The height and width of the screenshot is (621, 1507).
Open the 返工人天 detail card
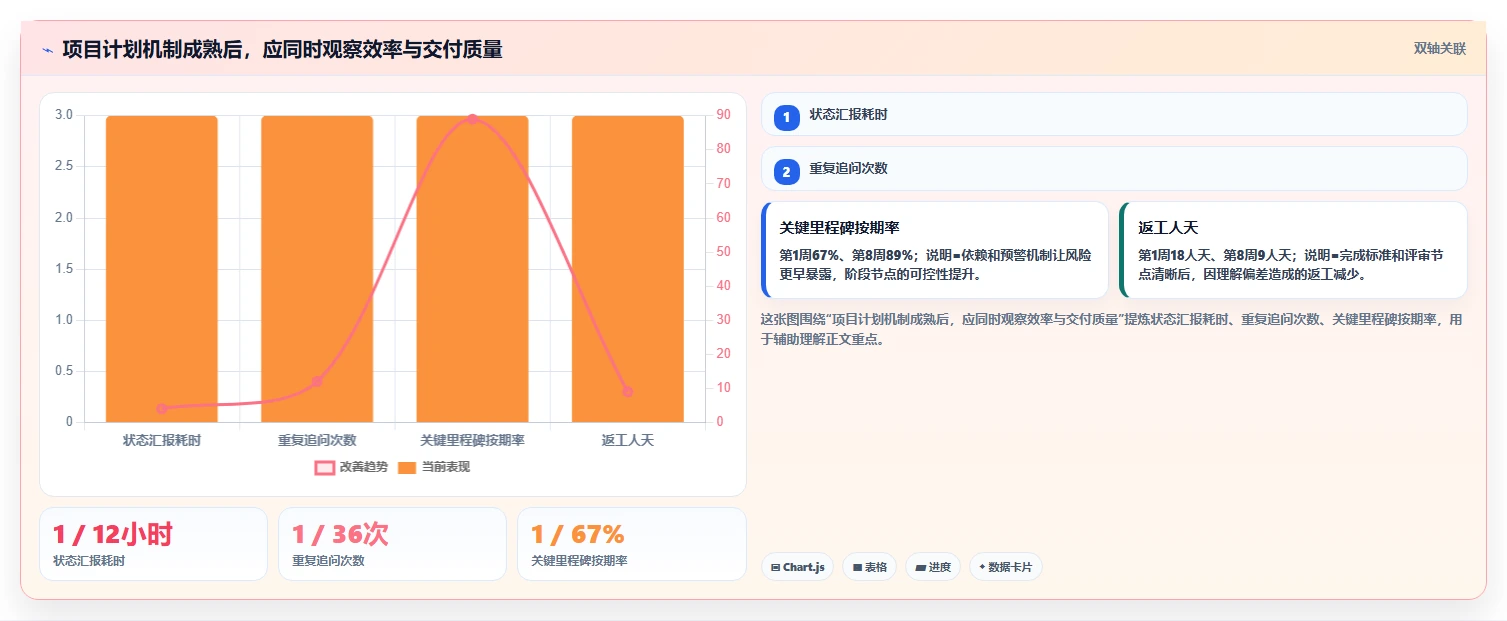pyautogui.click(x=1293, y=250)
